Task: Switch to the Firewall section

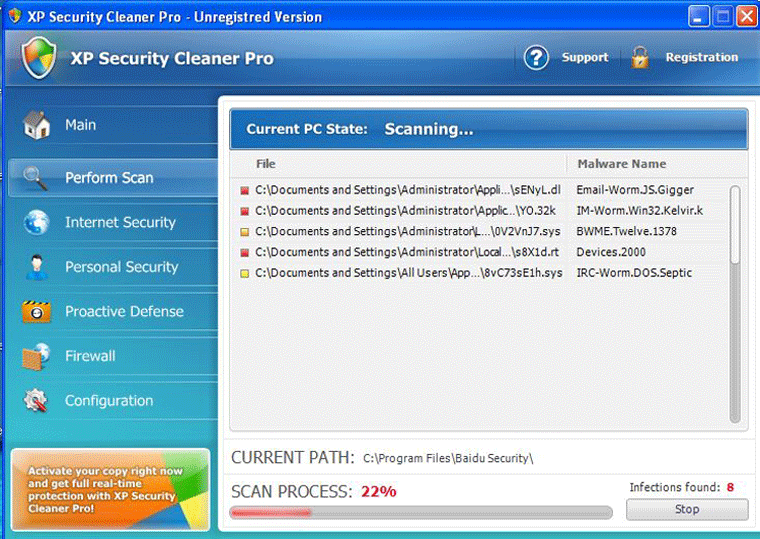Action: coord(90,356)
